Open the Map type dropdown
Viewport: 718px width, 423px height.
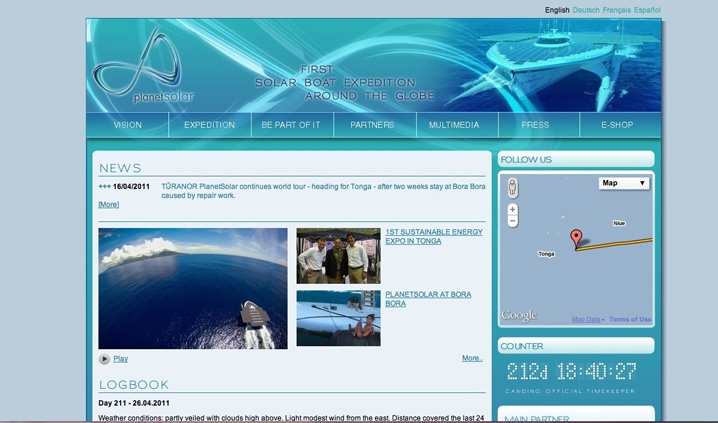[624, 183]
